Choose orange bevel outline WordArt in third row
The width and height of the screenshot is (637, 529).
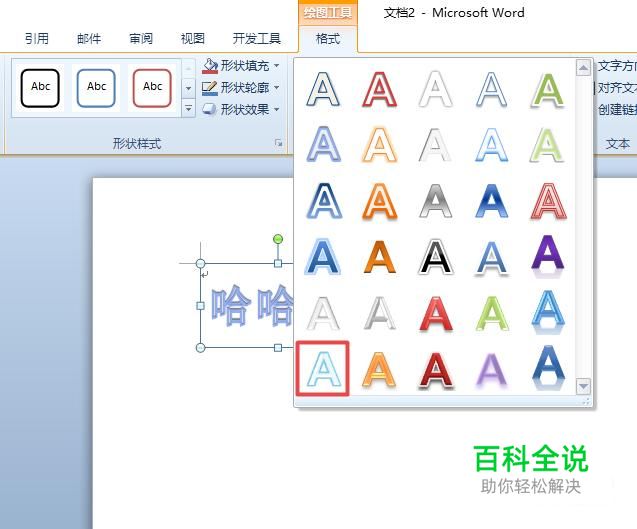click(x=379, y=200)
